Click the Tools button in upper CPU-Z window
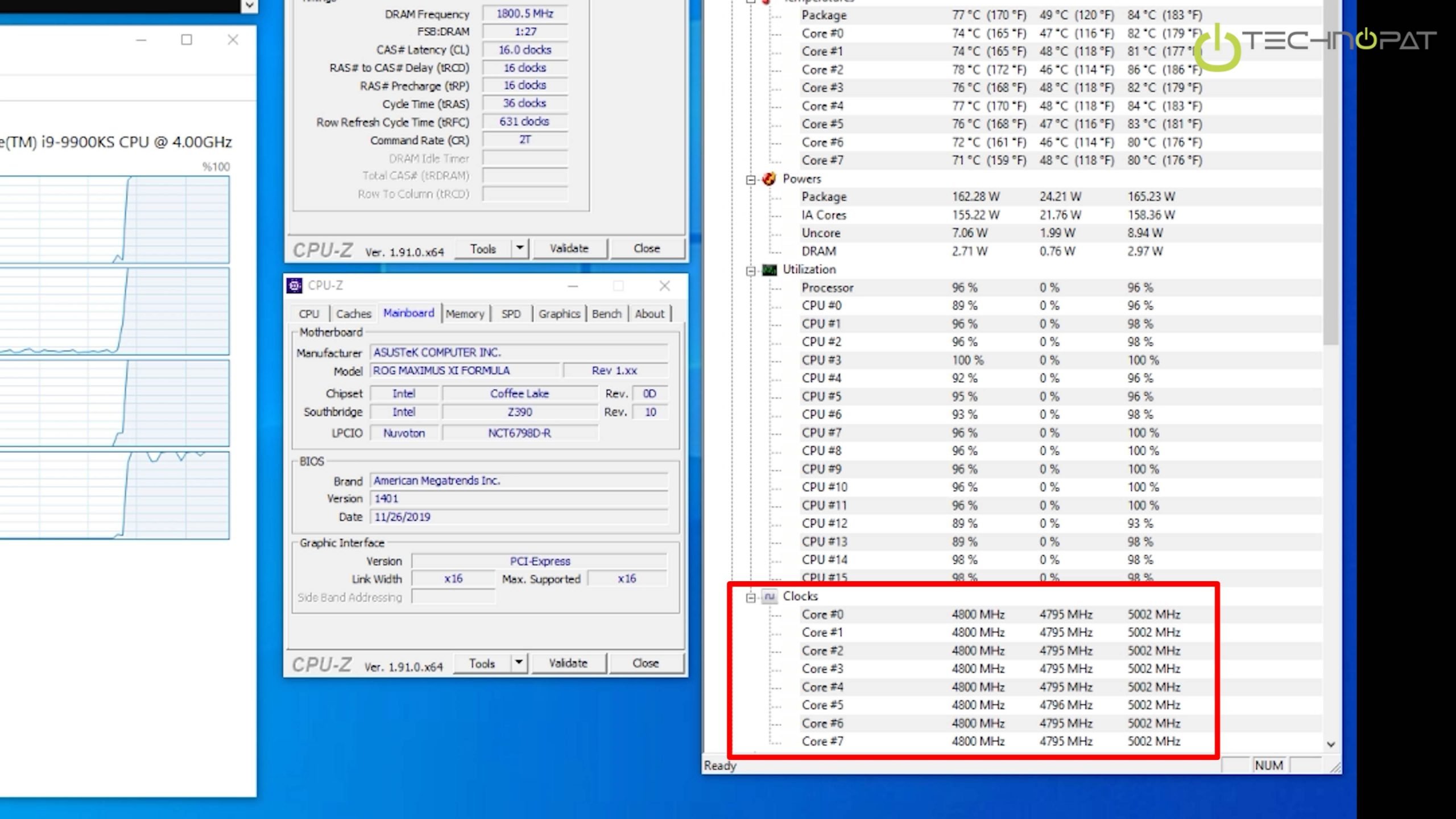The height and width of the screenshot is (819, 1456). [483, 249]
